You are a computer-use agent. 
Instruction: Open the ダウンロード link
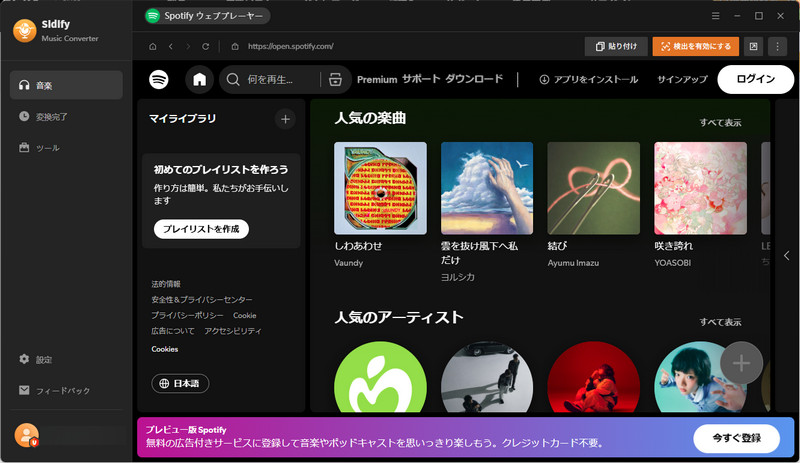click(x=474, y=79)
